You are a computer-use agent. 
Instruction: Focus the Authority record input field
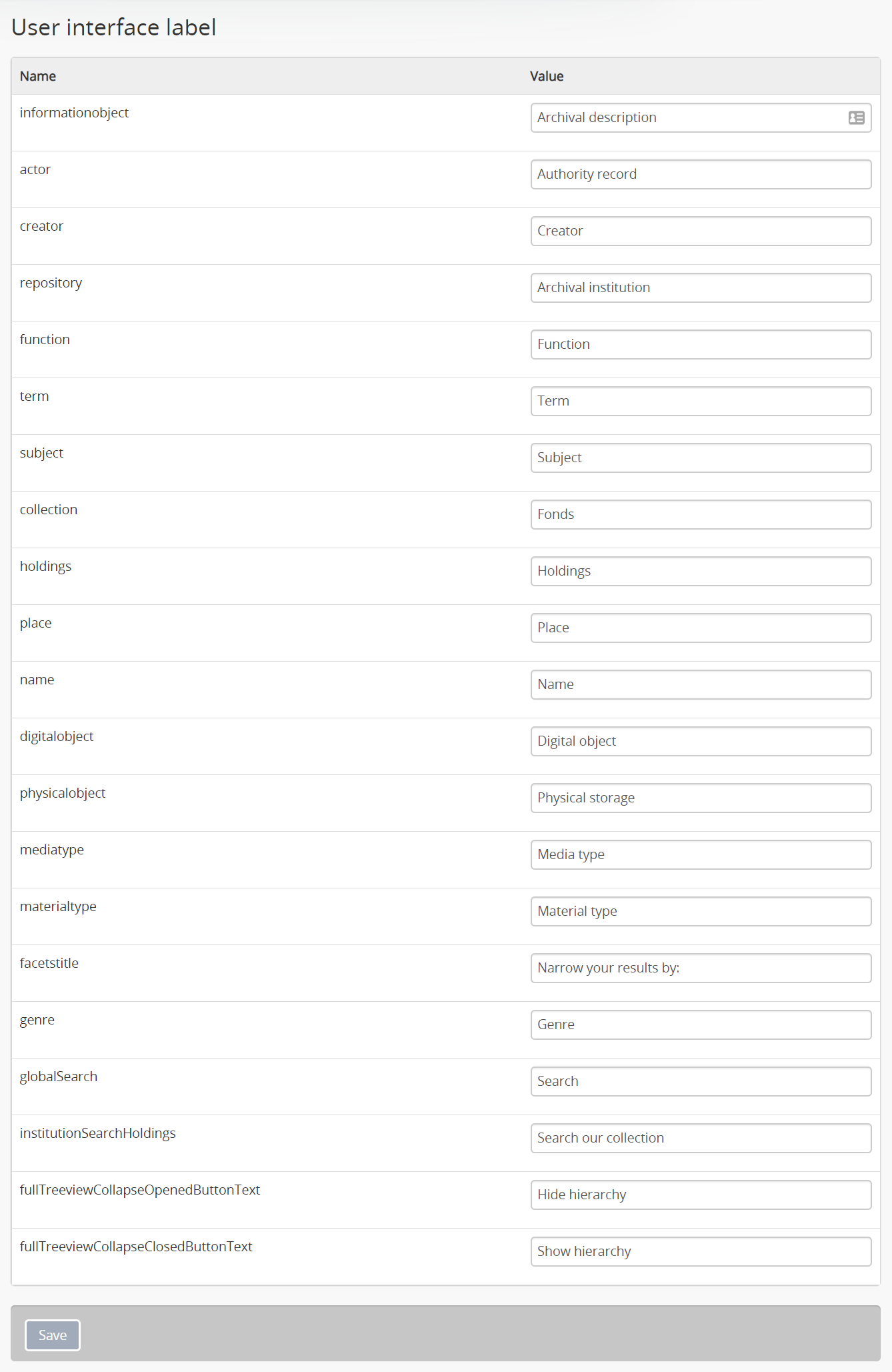coord(700,174)
